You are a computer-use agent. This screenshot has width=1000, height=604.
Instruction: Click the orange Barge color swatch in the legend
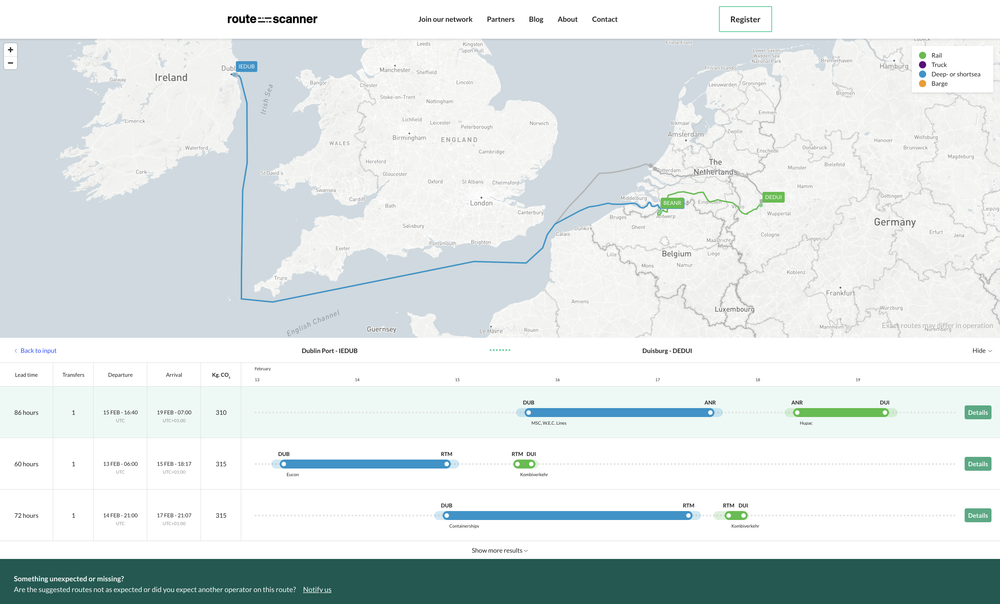point(922,83)
